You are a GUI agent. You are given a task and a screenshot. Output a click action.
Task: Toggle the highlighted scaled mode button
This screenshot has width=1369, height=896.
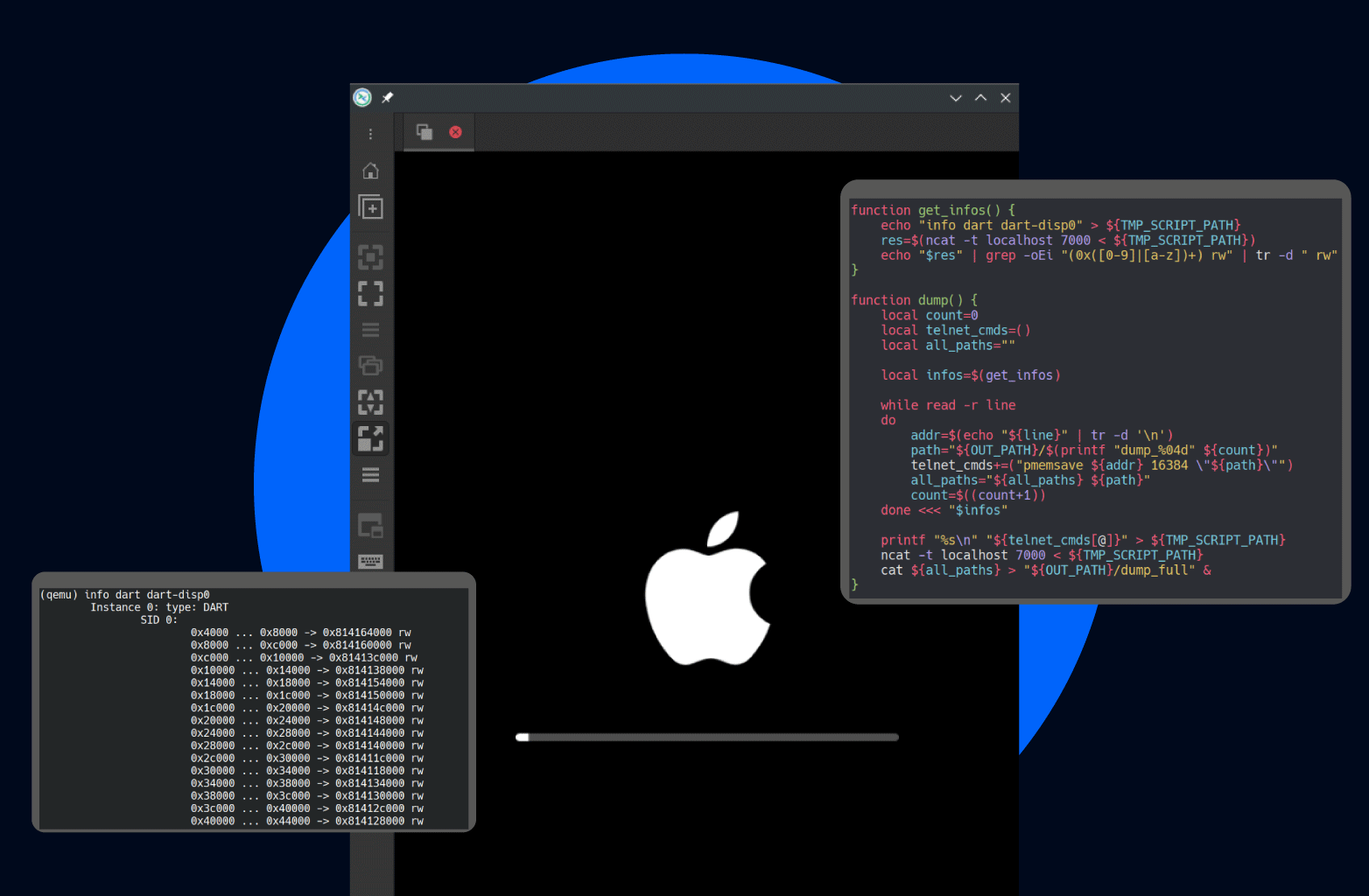(x=370, y=438)
